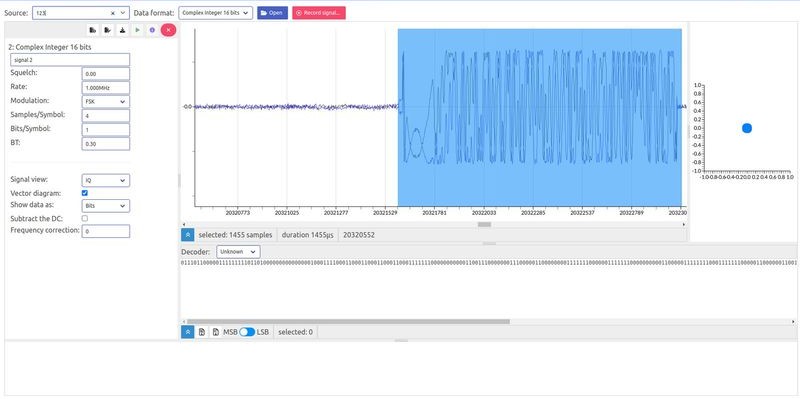Click the Record signal button
The height and width of the screenshot is (399, 800).
pyautogui.click(x=319, y=13)
